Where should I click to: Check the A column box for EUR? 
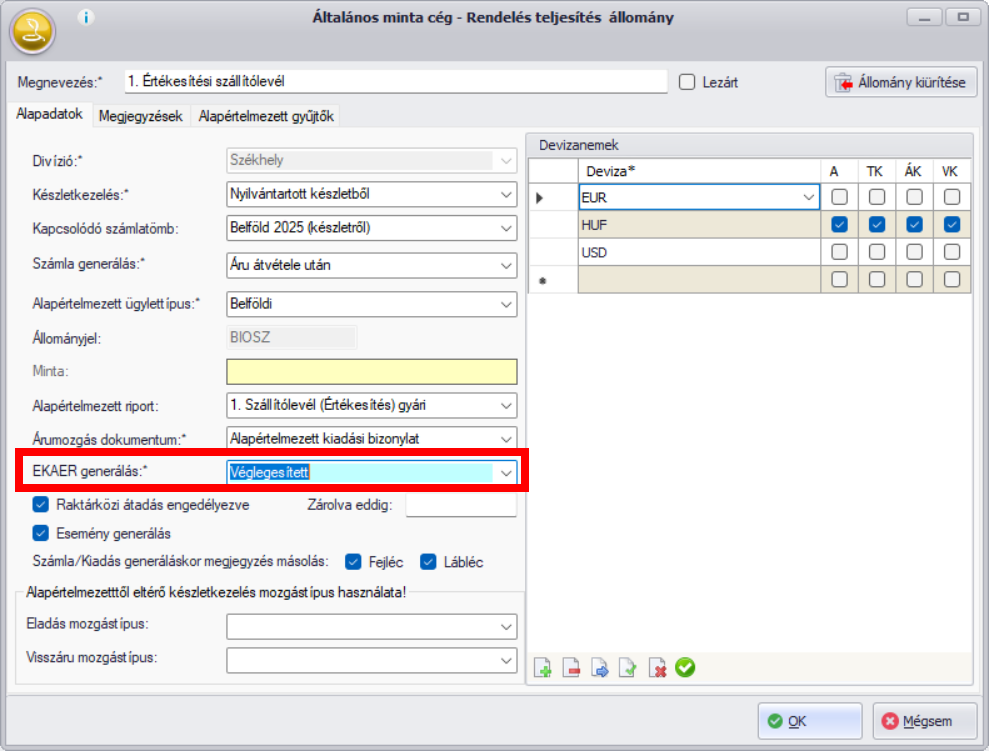(840, 197)
